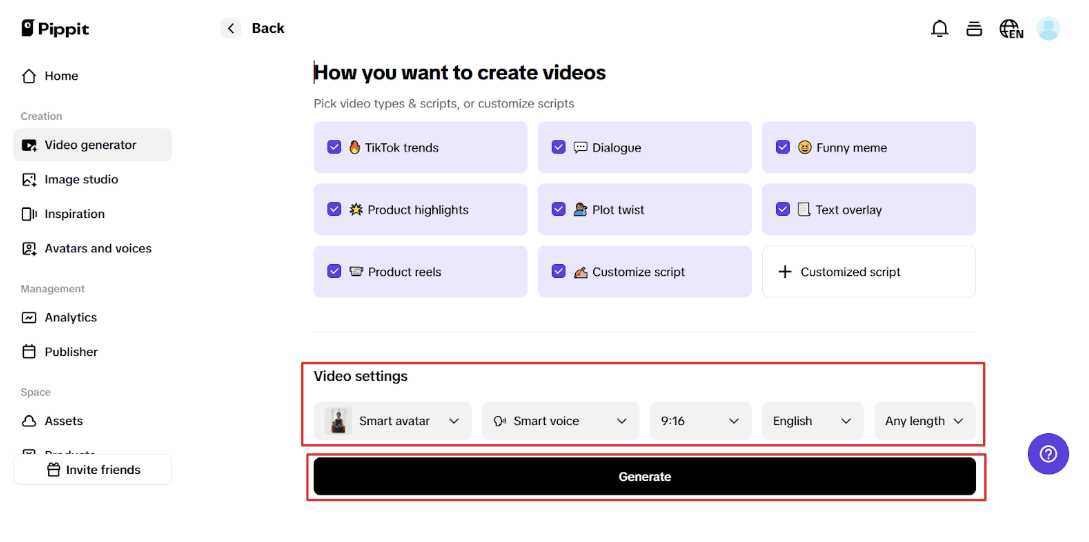Expand the Any length dropdown
This screenshot has height=542, width=1089.
pos(924,421)
